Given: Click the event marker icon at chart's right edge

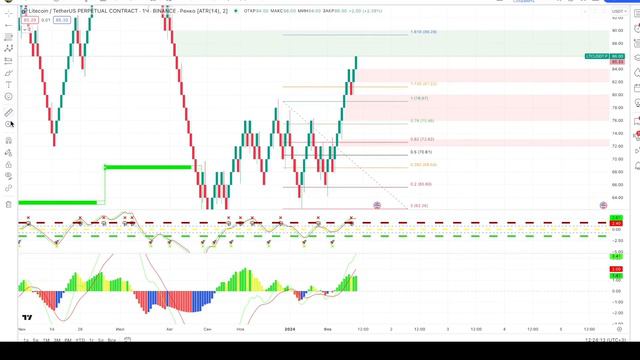Looking at the screenshot, I should (x=603, y=205).
